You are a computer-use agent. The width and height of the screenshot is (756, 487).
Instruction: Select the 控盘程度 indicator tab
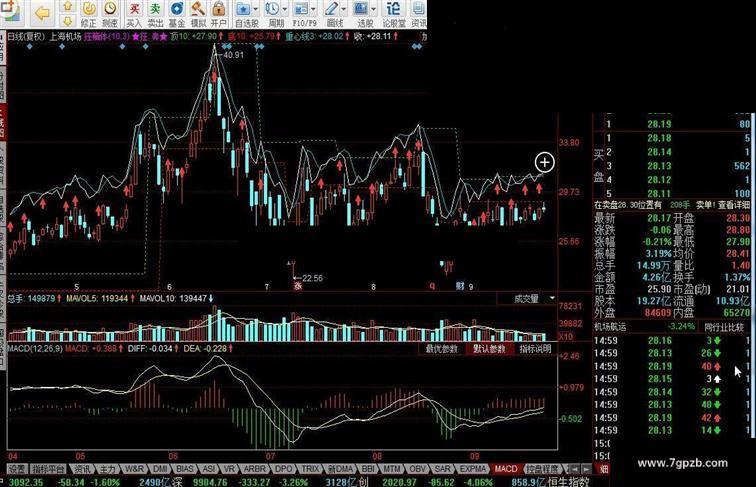[542, 469]
